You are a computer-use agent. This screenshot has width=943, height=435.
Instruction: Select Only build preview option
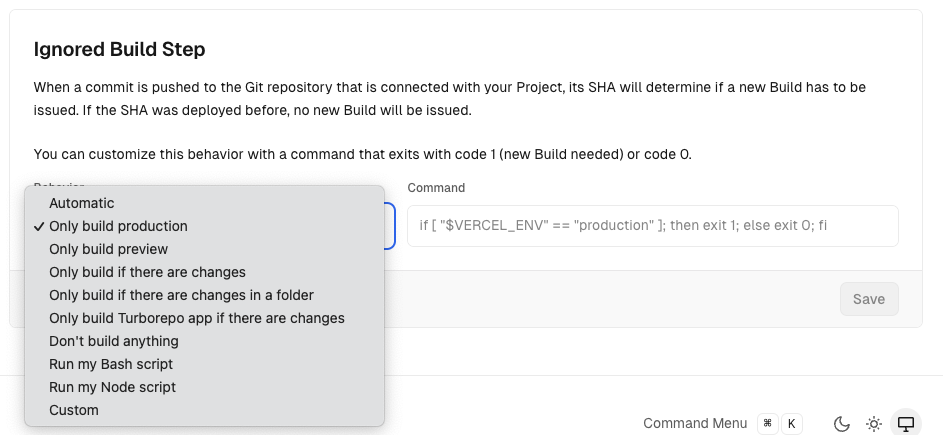coord(108,249)
